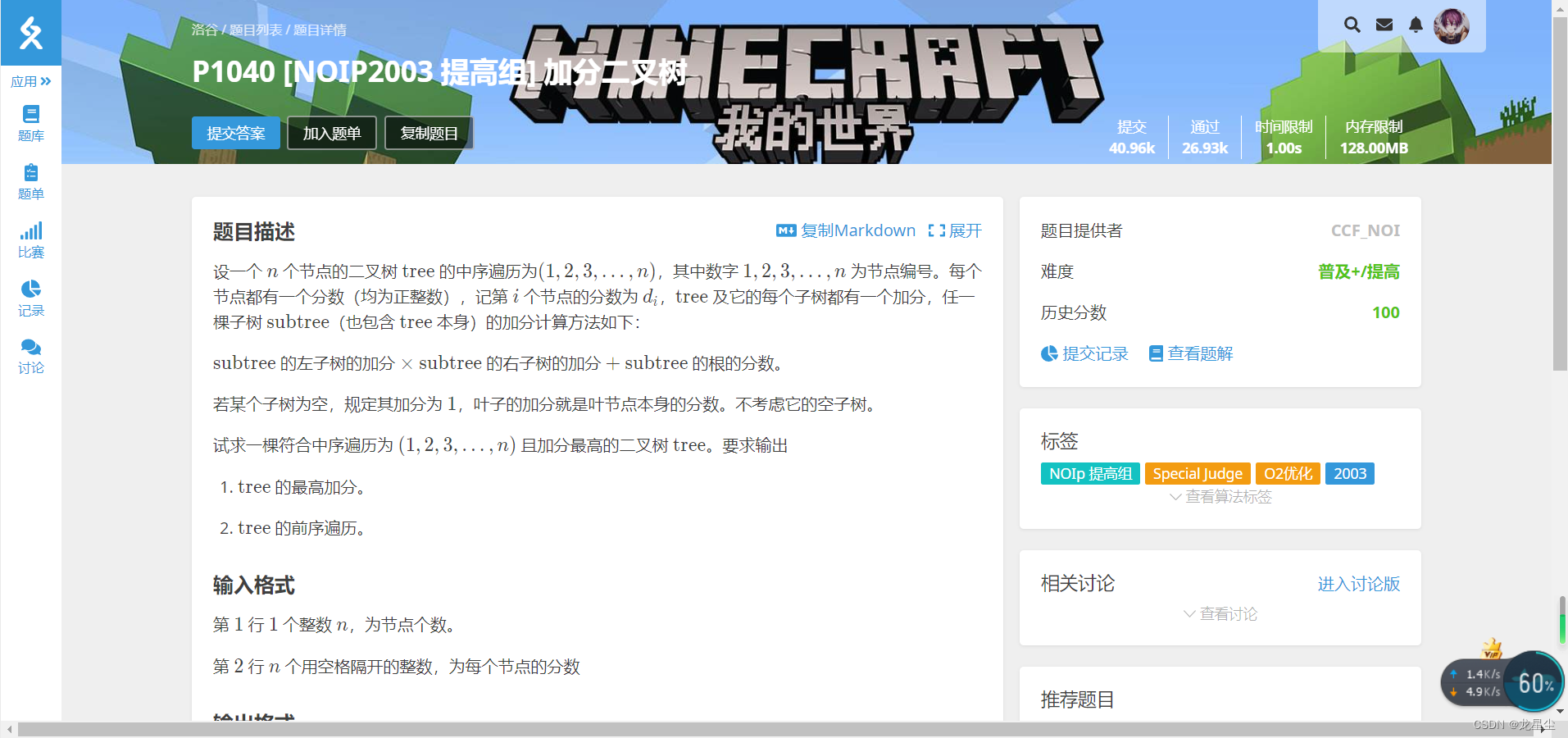The height and width of the screenshot is (738, 1568).
Task: Open 记录 records in sidebar
Action: (31, 298)
